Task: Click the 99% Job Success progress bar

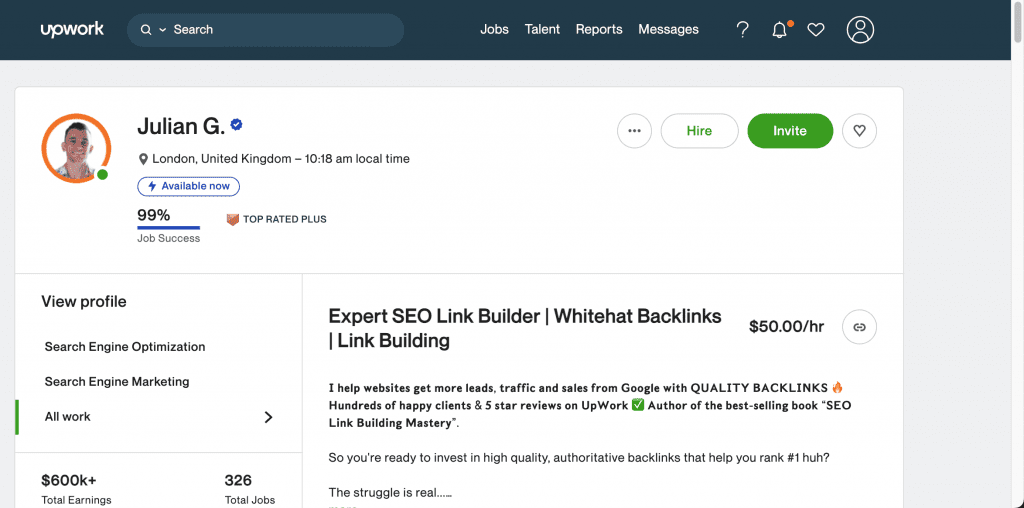Action: tap(168, 228)
